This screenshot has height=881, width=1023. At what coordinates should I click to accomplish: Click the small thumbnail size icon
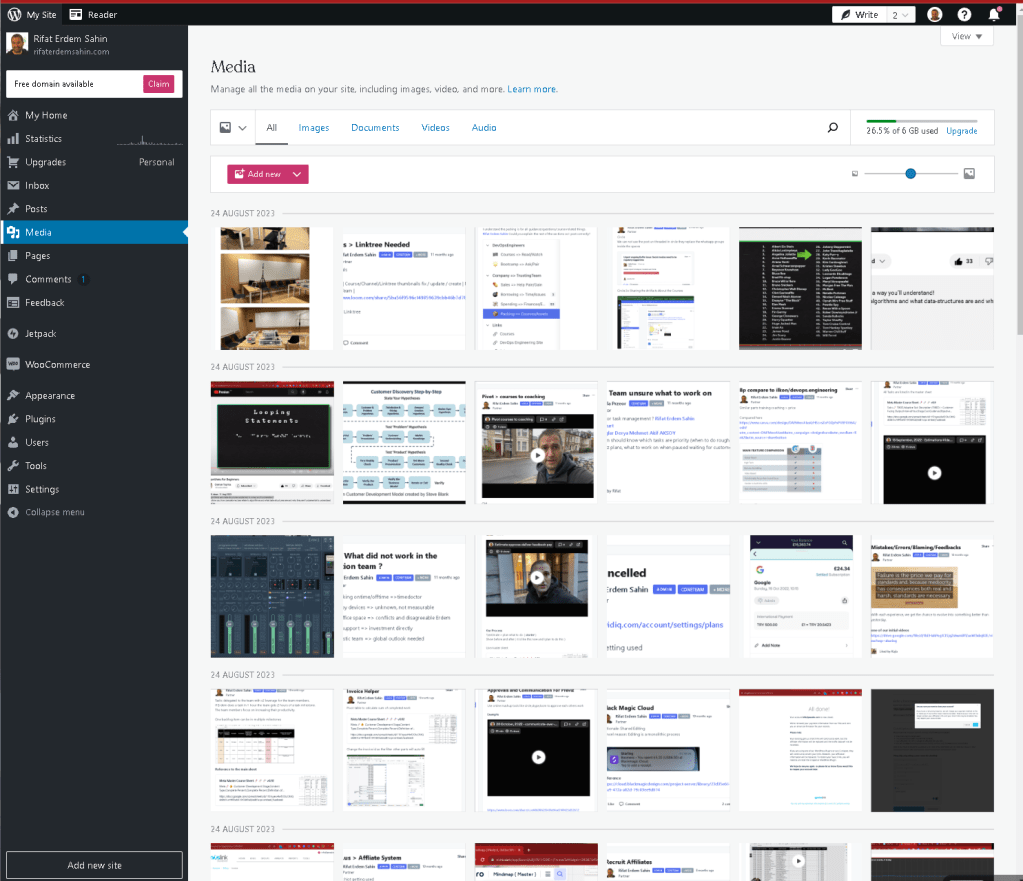click(855, 174)
